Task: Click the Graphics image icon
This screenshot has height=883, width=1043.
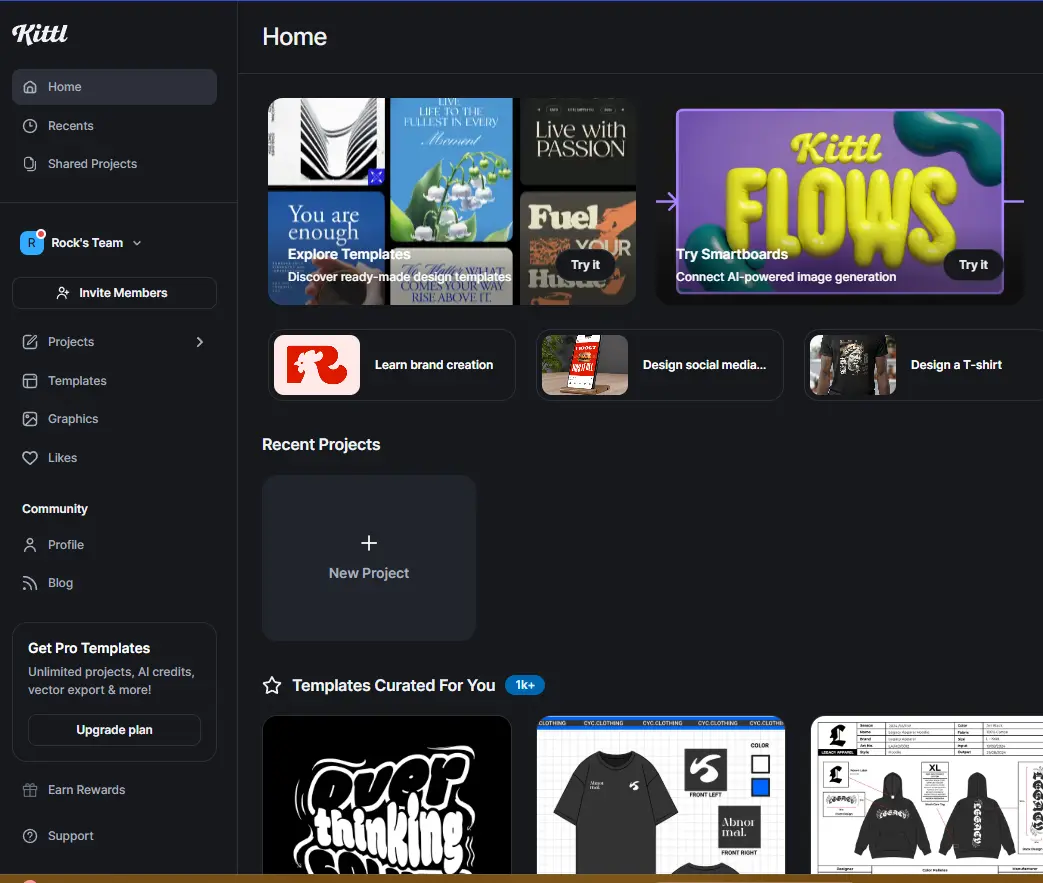Action: 30,419
